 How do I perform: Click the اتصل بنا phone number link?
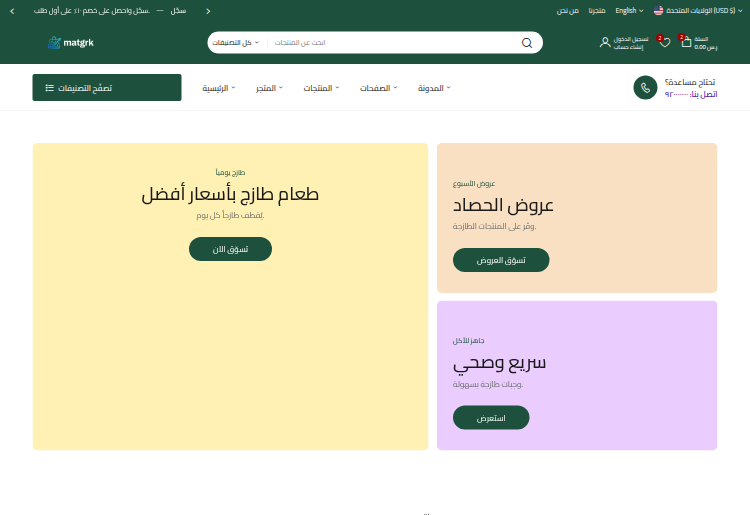(691, 94)
